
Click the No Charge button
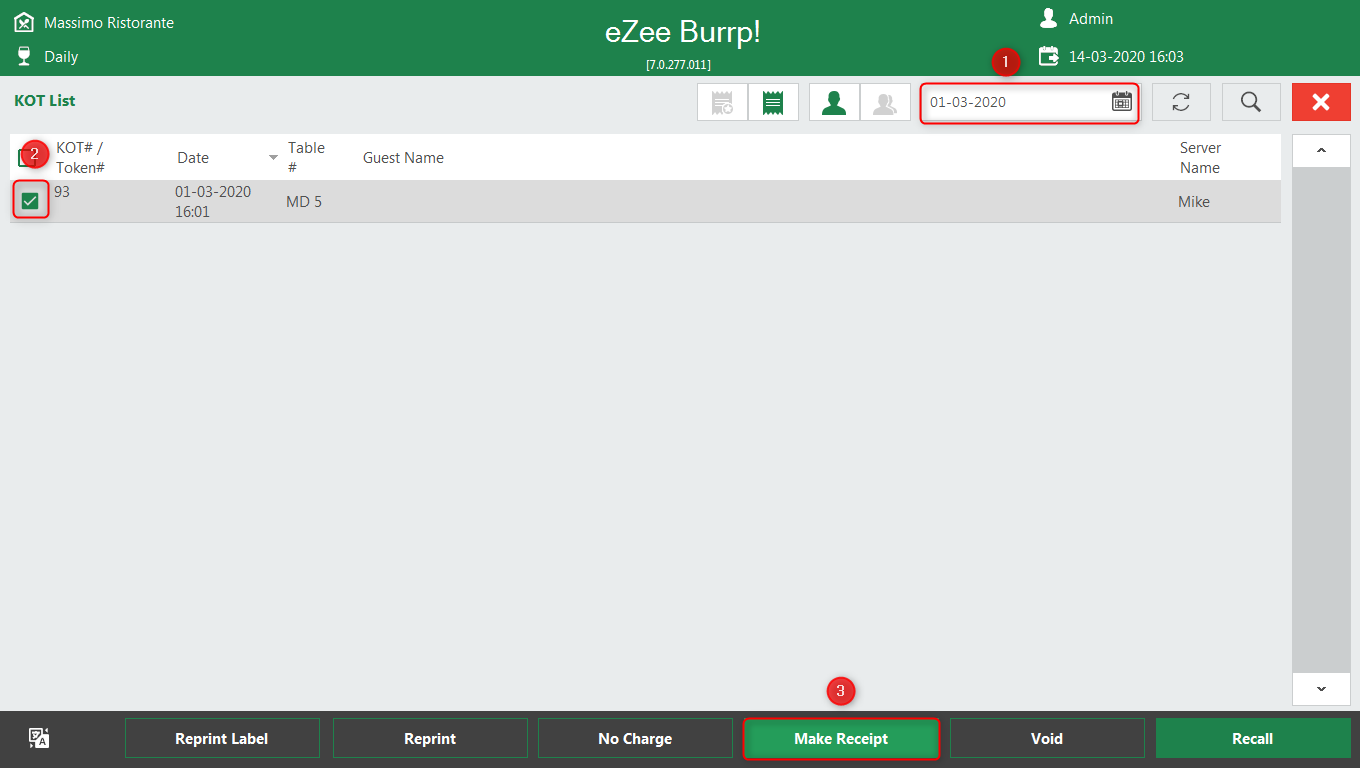pyautogui.click(x=635, y=738)
